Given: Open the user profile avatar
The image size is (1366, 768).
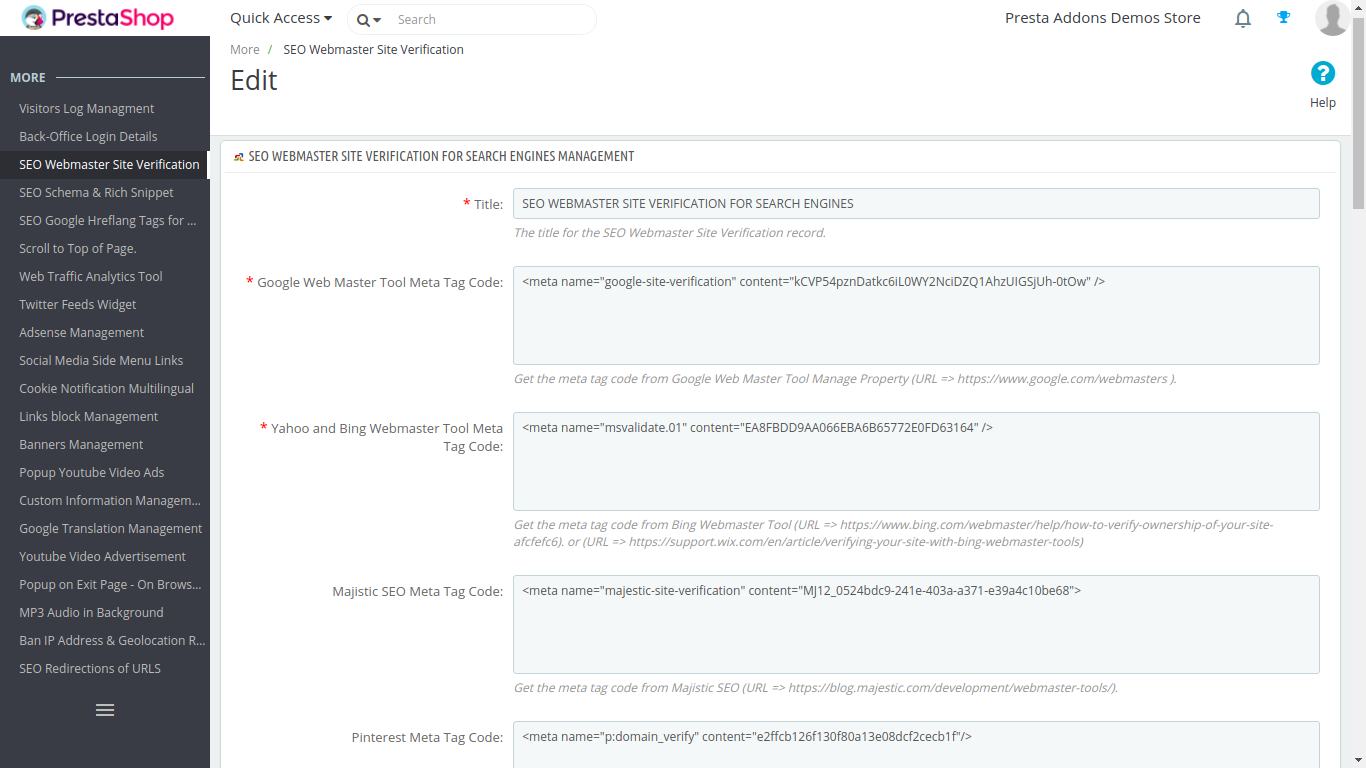Looking at the screenshot, I should pos(1332,18).
